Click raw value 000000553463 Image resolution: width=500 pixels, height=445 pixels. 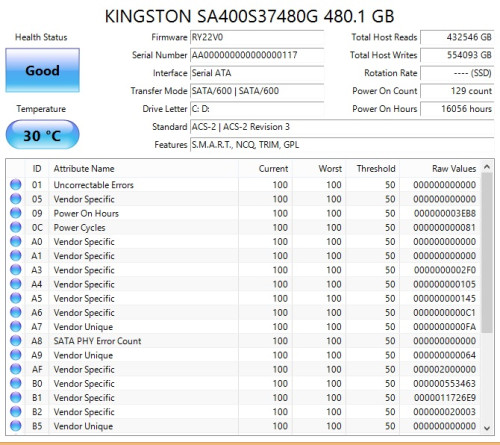(445, 384)
